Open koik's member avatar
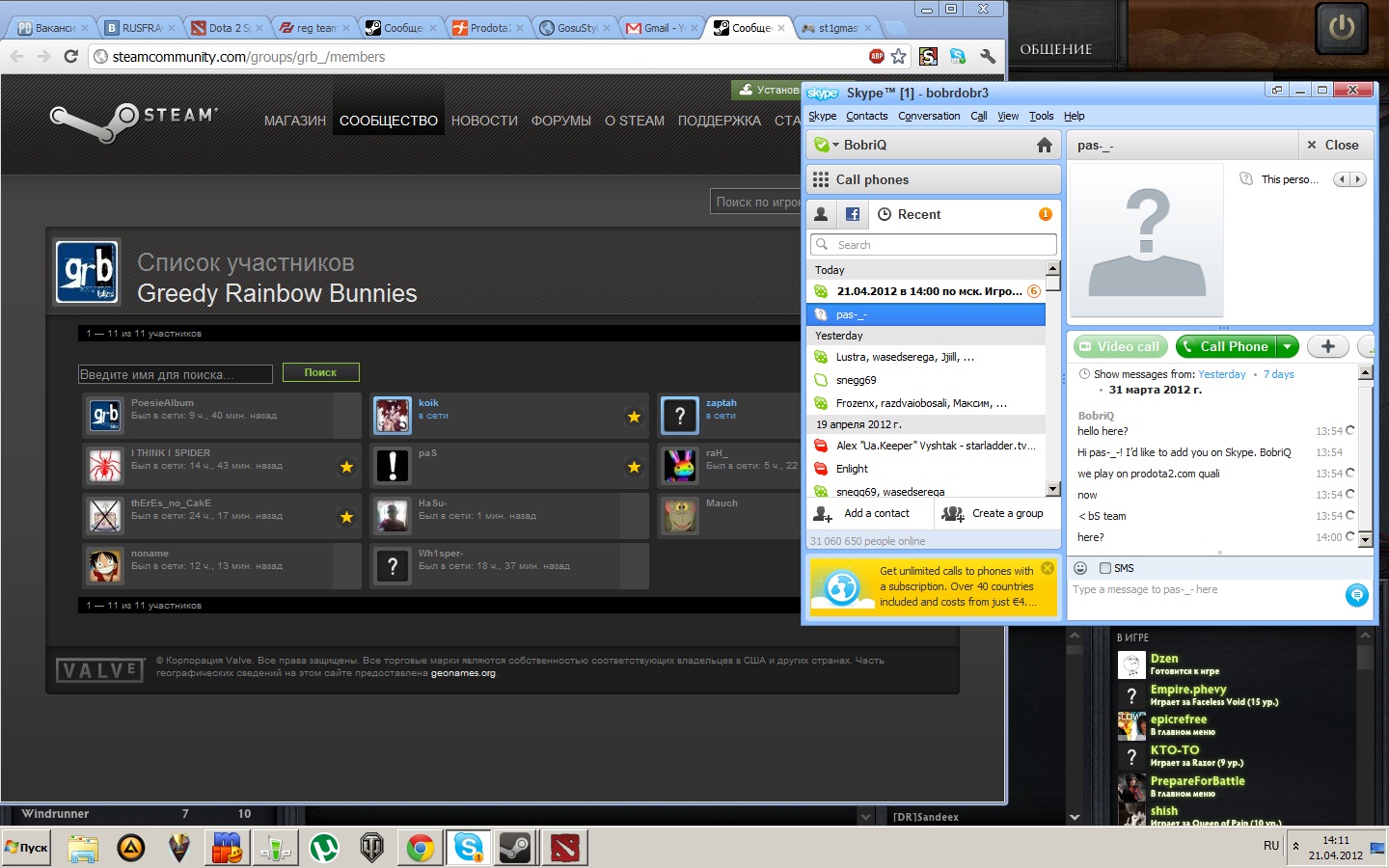Screen dimensions: 1389x868 393,416
